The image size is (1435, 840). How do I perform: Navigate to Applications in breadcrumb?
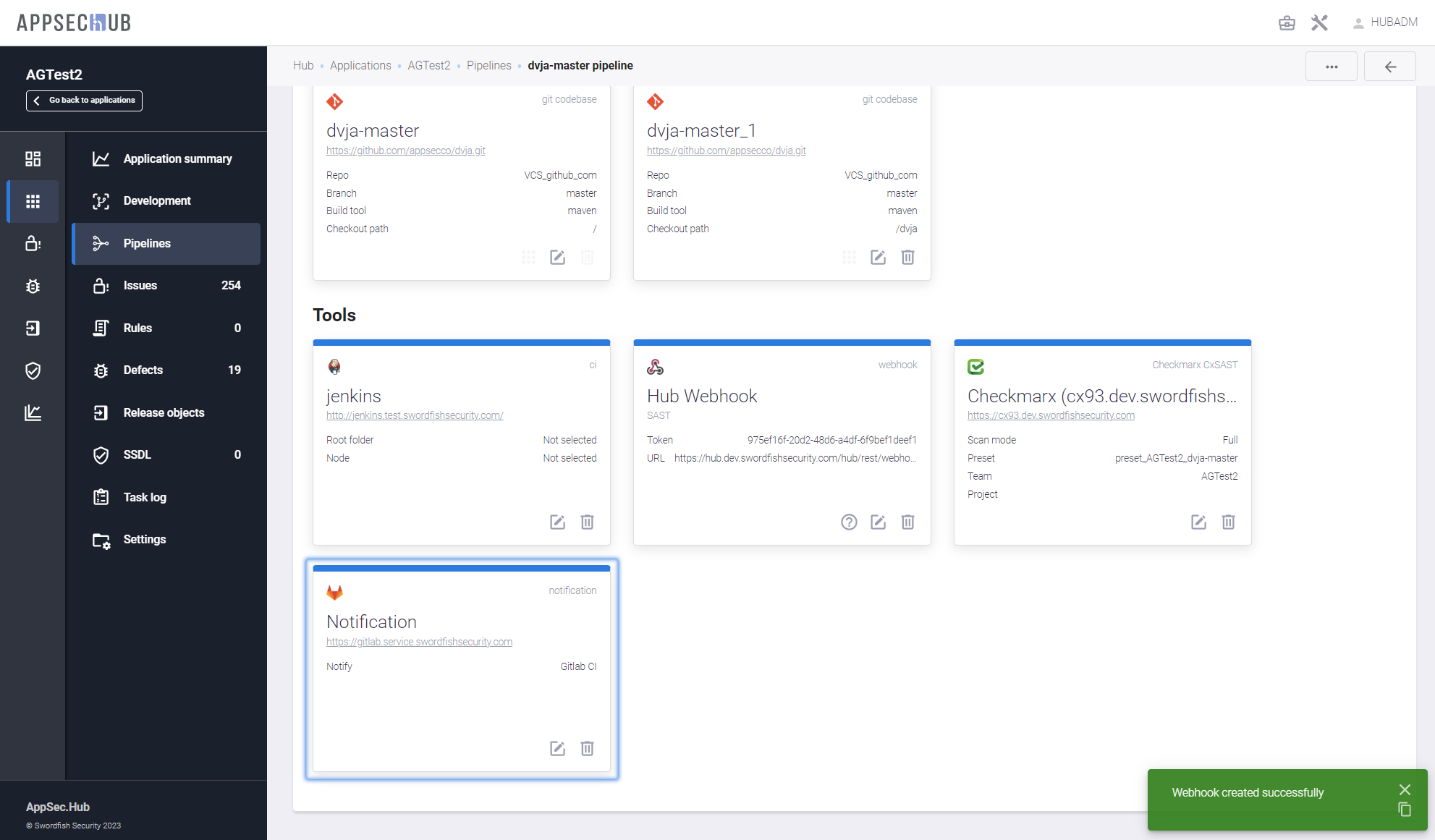360,66
